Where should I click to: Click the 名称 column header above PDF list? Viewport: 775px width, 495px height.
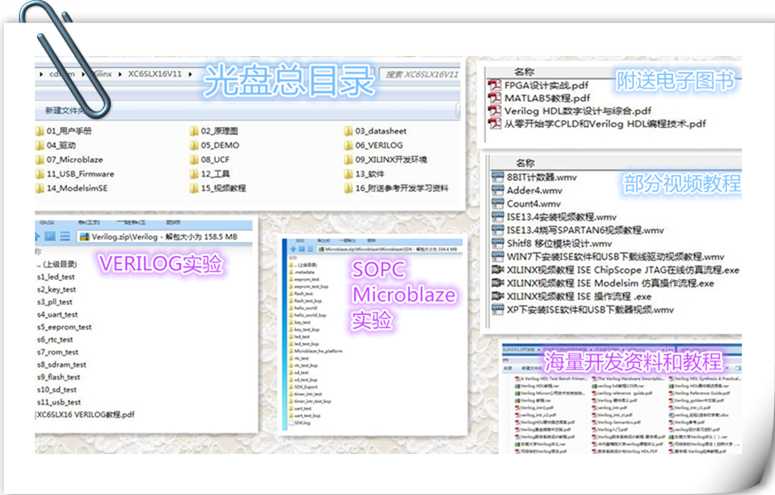[x=524, y=72]
